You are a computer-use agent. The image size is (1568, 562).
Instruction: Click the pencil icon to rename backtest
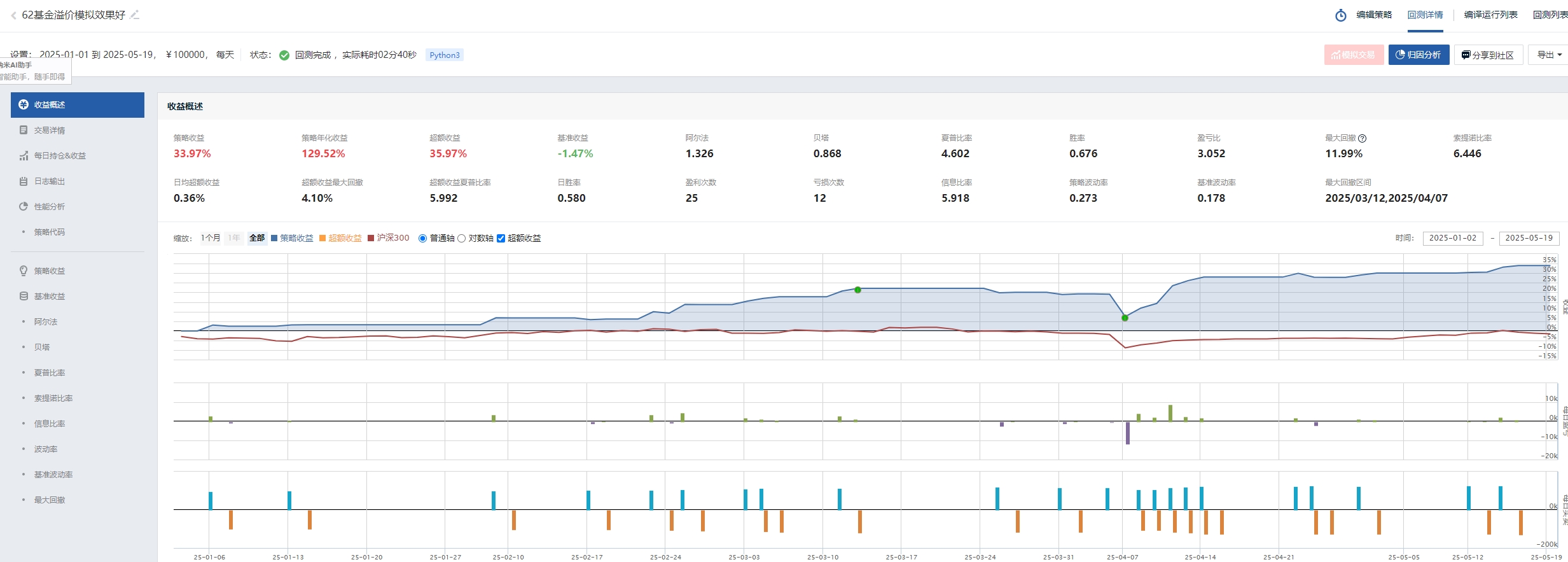point(135,15)
